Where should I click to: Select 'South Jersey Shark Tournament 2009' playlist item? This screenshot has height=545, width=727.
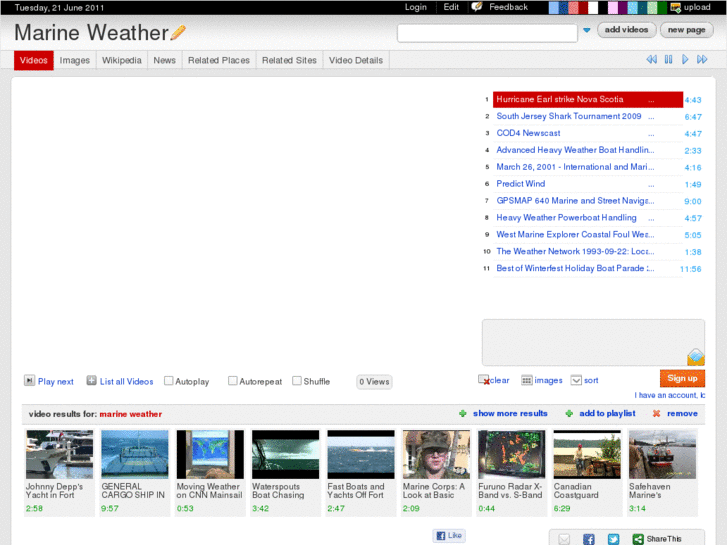[588, 116]
